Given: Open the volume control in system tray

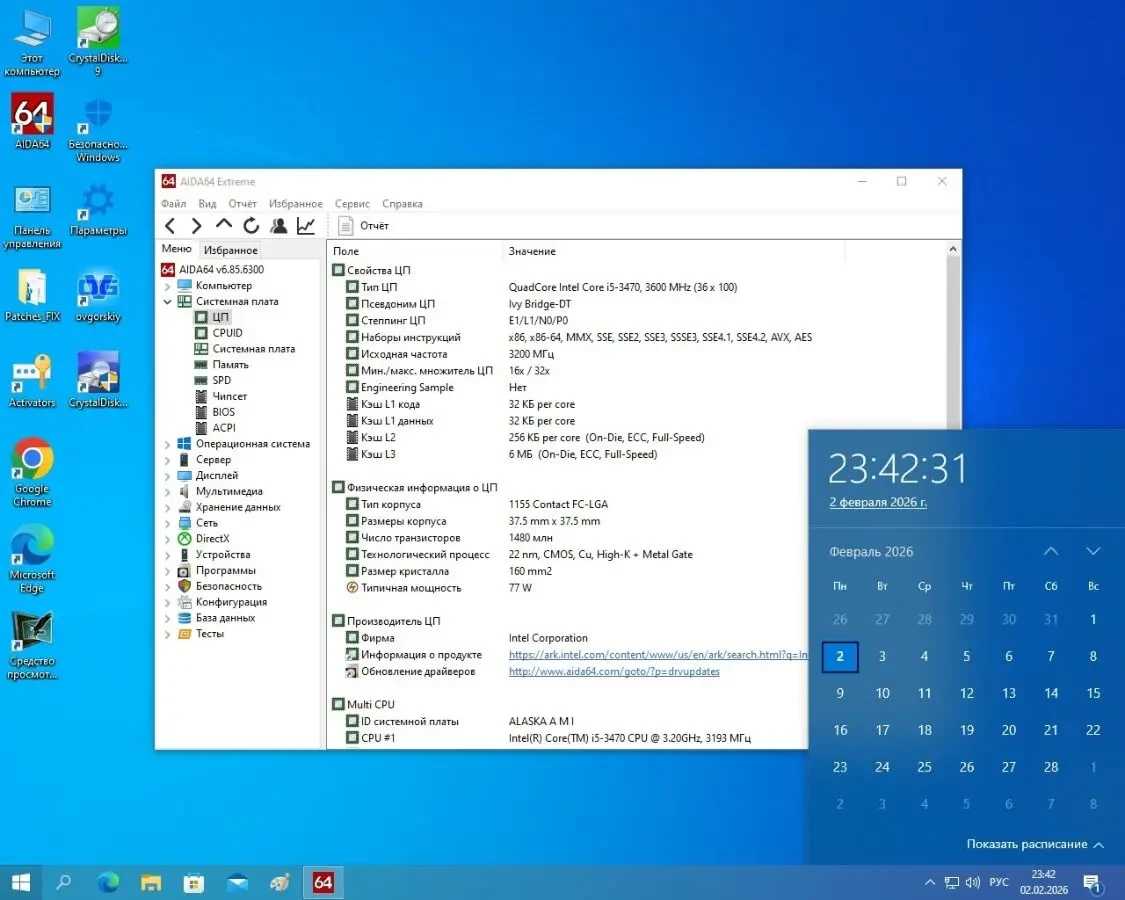Looking at the screenshot, I should coord(972,882).
